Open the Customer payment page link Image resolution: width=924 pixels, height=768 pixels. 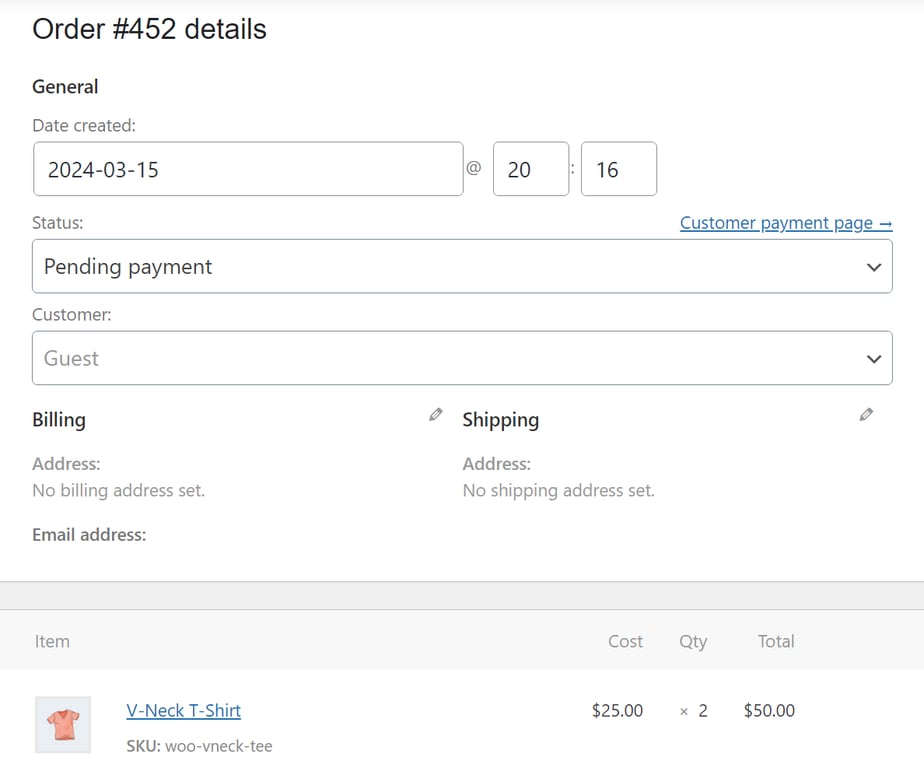[x=786, y=222]
